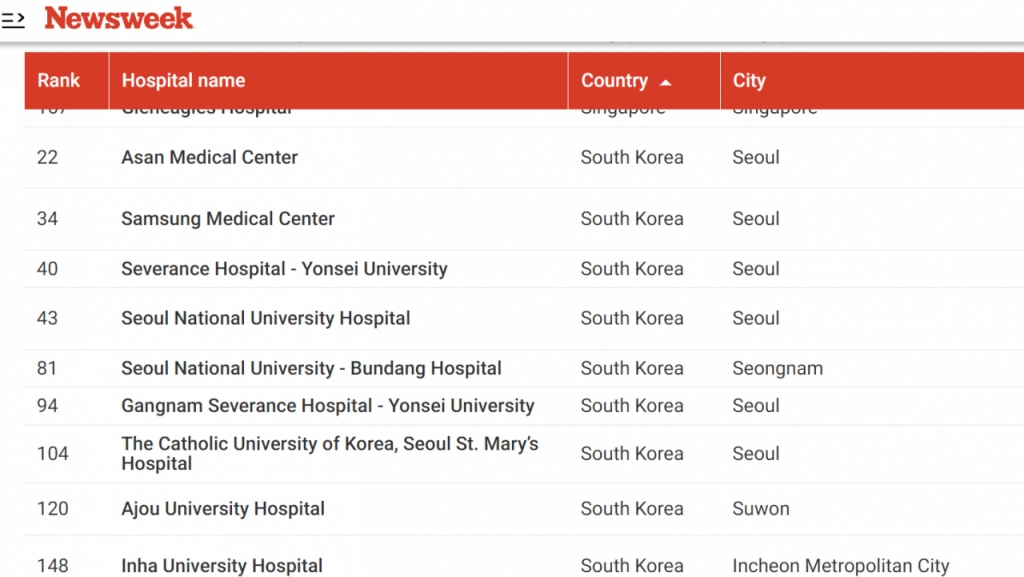Select the Seongnam city cell
Viewport: 1024px width, 577px height.
click(x=778, y=368)
